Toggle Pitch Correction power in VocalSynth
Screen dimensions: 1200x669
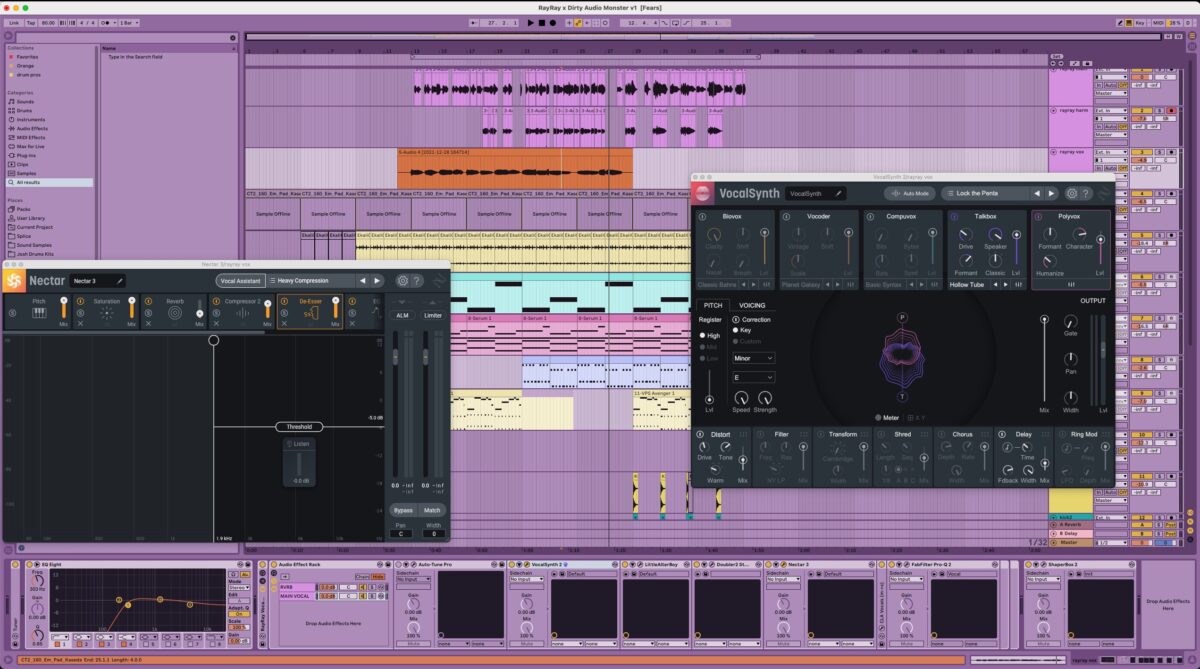[x=737, y=319]
